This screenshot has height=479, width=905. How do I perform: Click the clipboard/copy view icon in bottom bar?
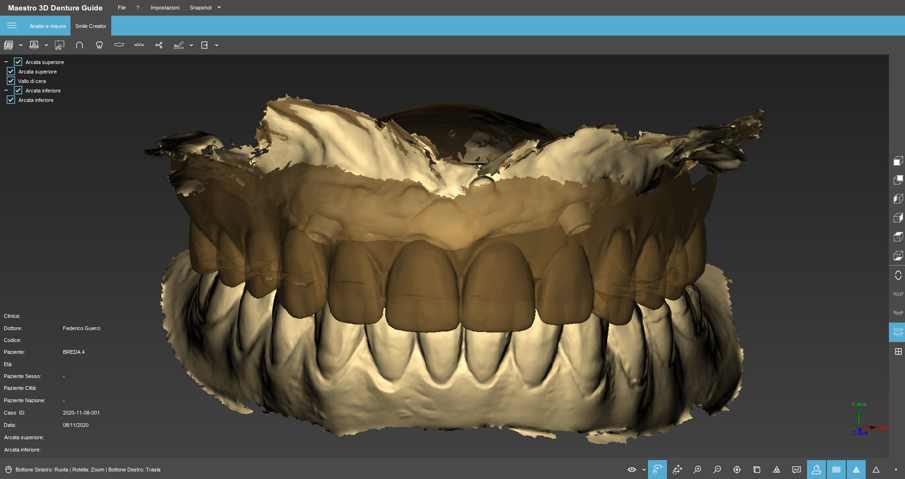click(757, 470)
